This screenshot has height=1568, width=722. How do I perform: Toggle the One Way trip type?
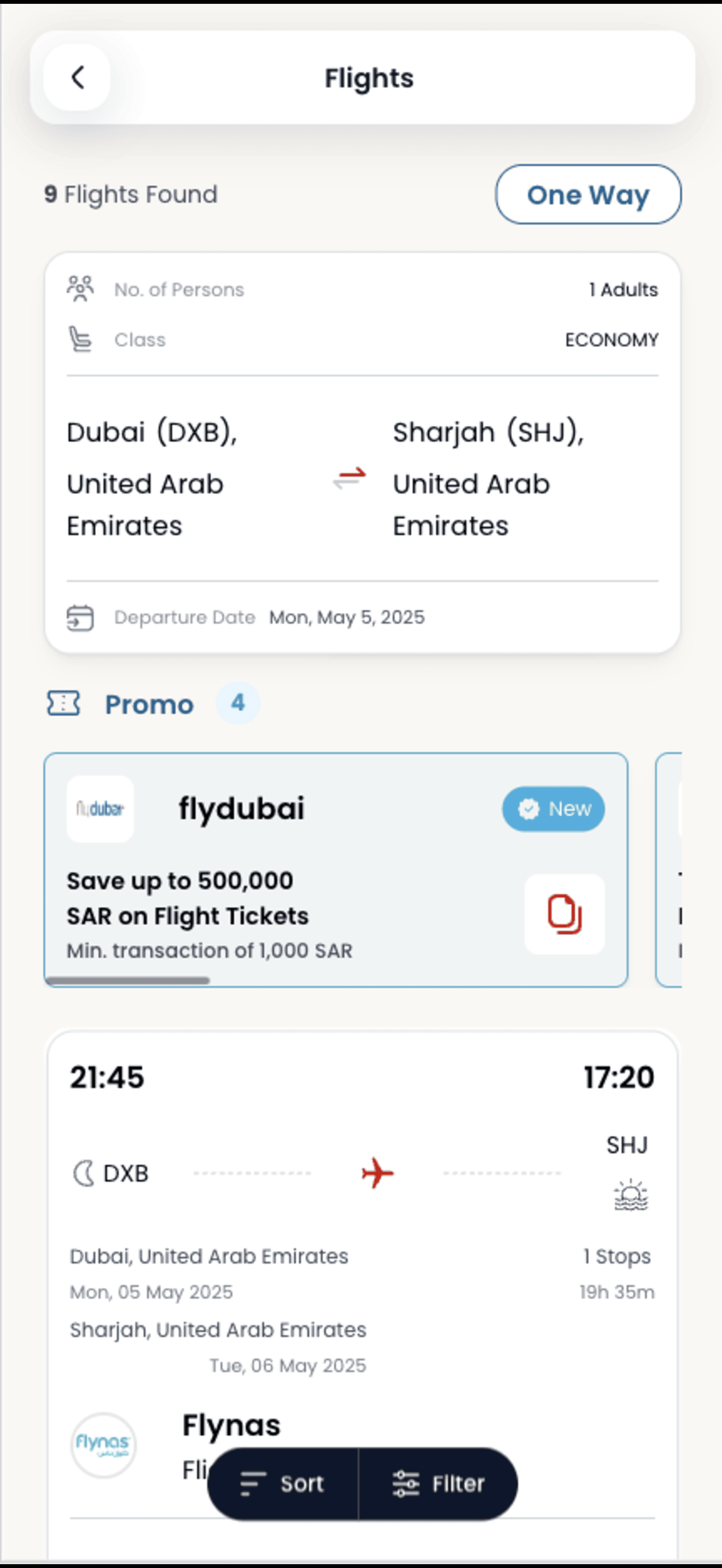click(x=588, y=194)
